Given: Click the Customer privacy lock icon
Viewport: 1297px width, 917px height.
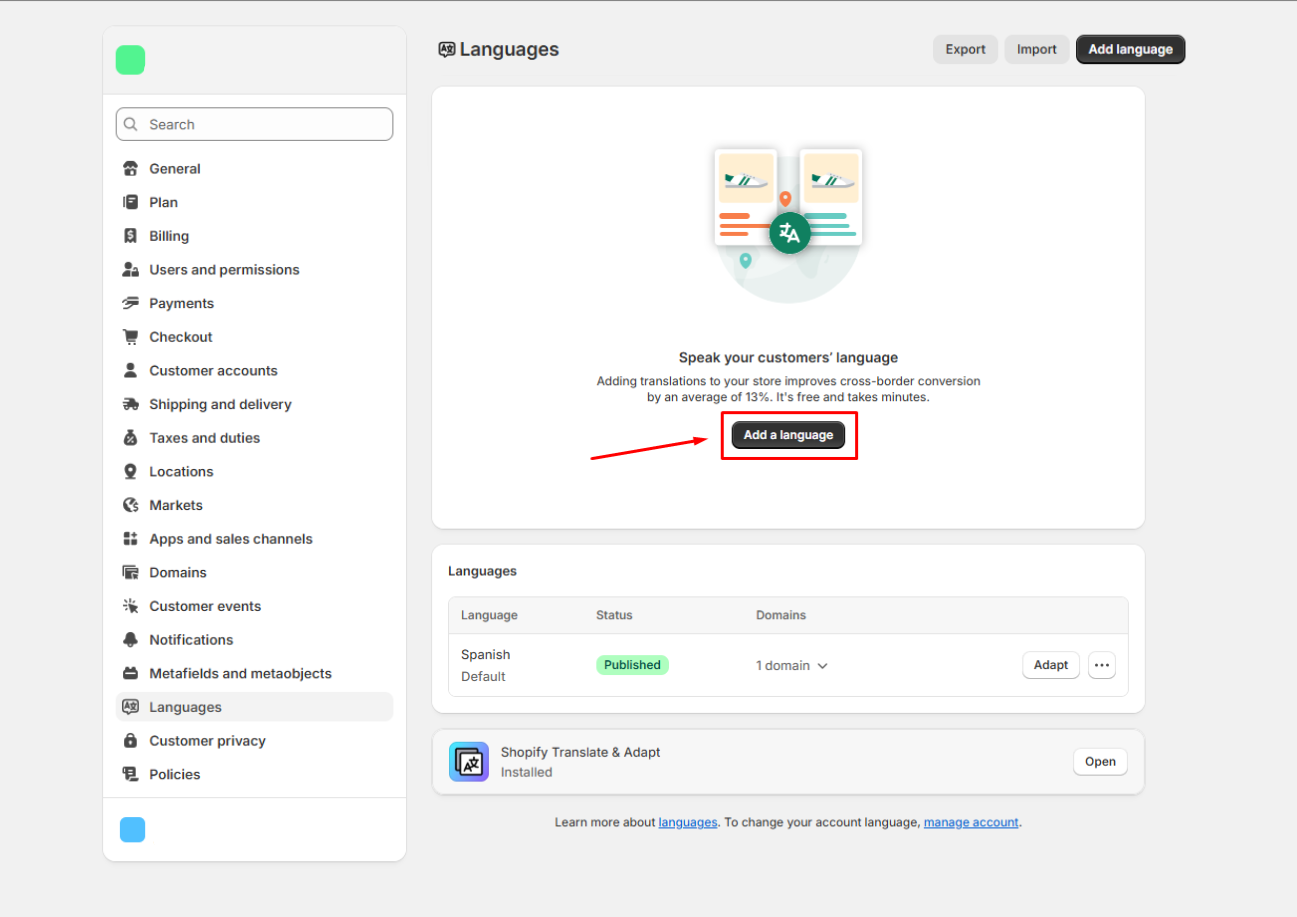Looking at the screenshot, I should pos(130,741).
